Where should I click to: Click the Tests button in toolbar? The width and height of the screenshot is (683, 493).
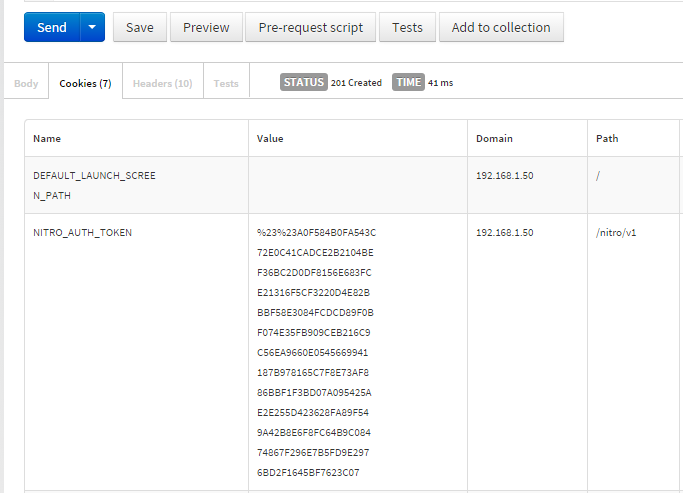tap(407, 27)
